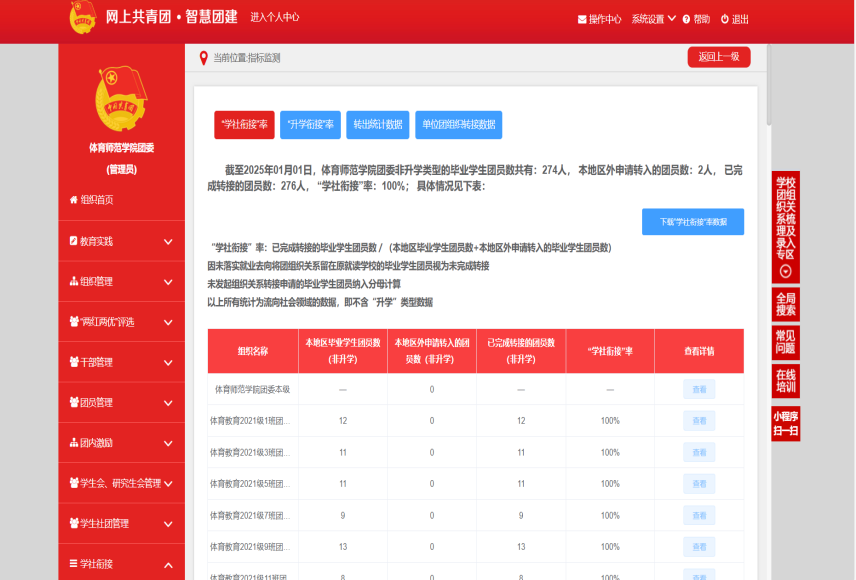
Task: Select the 单位团组织转接数据 tab
Action: click(x=458, y=125)
